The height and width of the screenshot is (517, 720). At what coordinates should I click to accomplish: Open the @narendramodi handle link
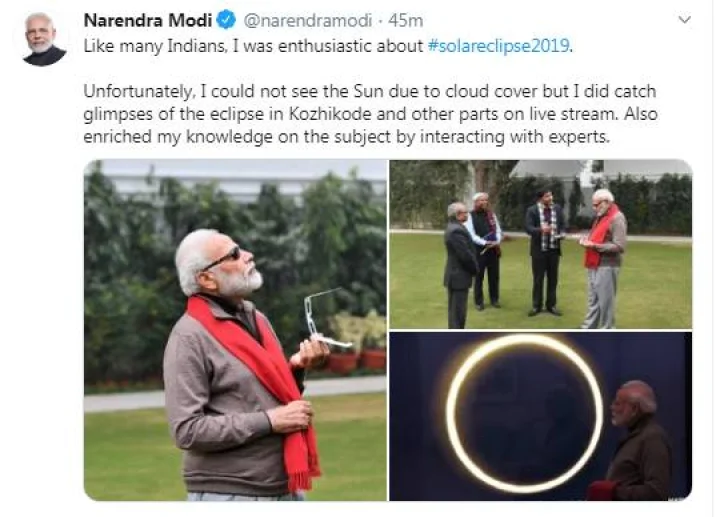(x=307, y=21)
